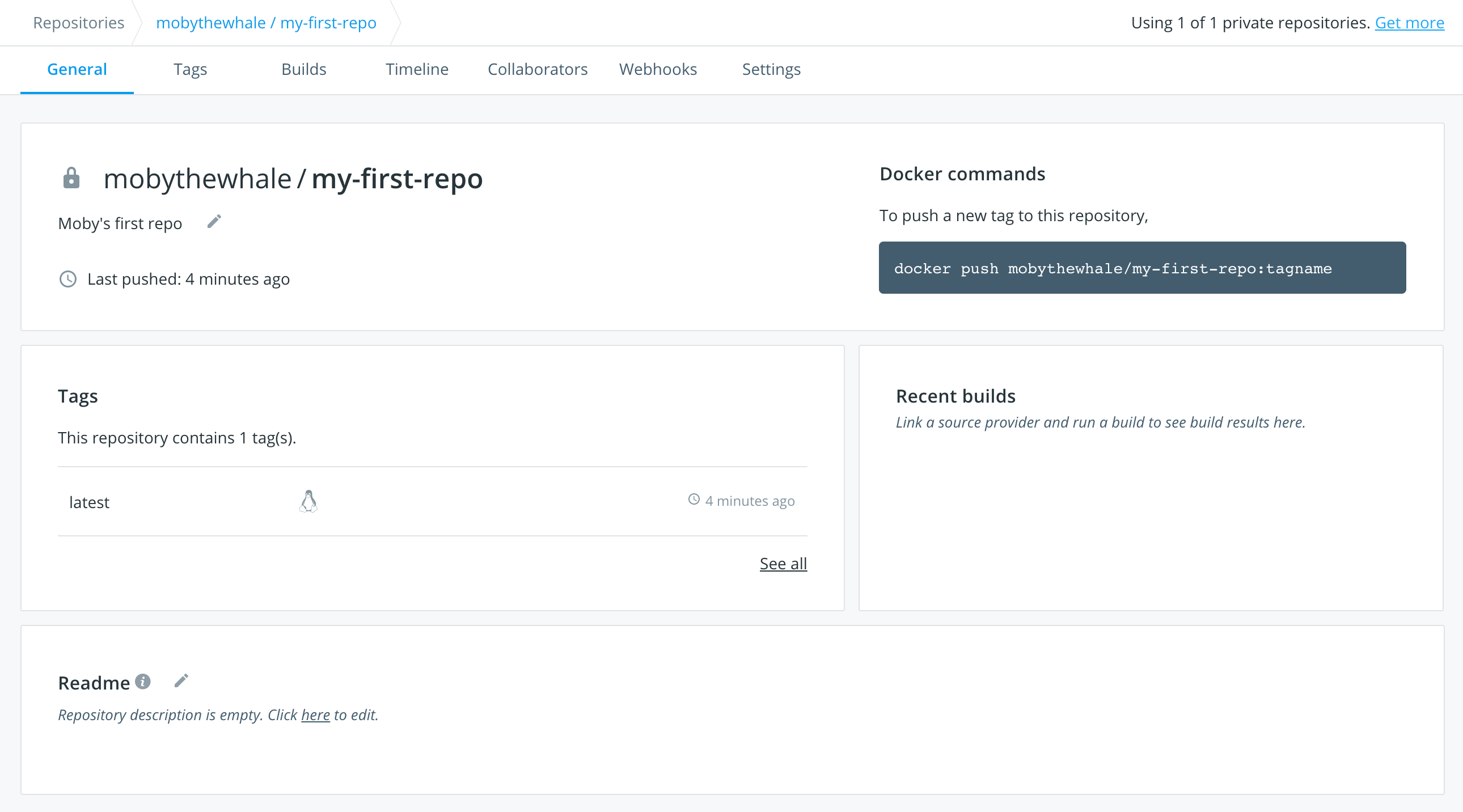Viewport: 1463px width, 812px height.
Task: Open mobythewhale/my-first-repo breadcrumb link
Action: 267,23
